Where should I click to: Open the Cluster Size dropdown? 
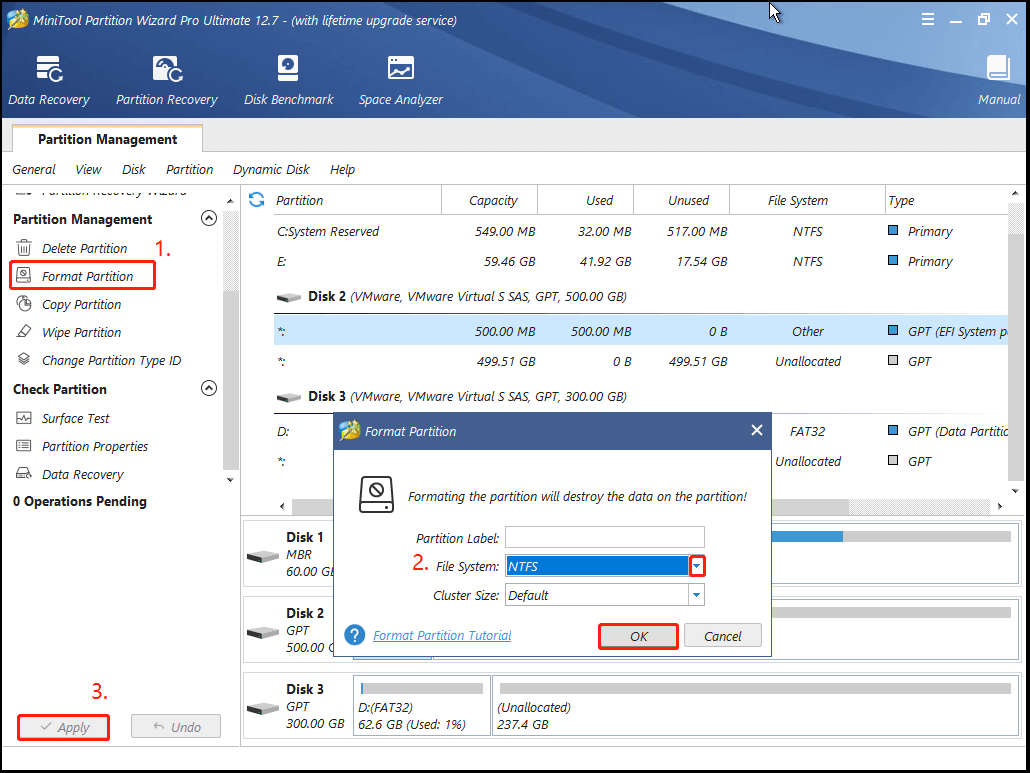pos(696,595)
